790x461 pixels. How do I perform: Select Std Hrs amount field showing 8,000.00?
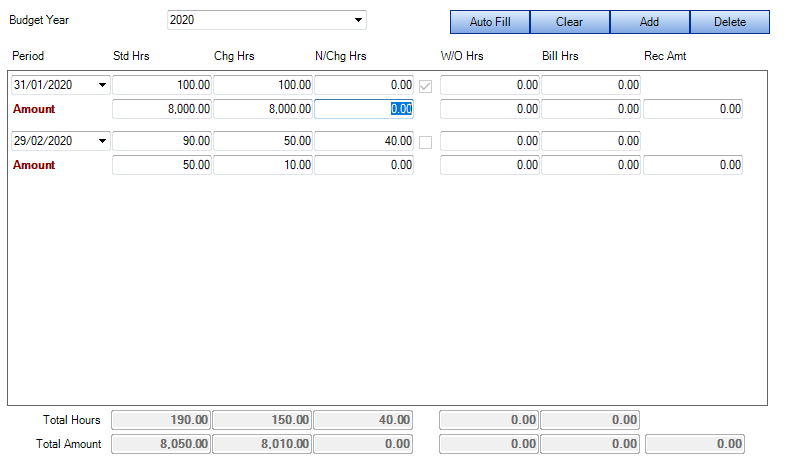(x=162, y=109)
